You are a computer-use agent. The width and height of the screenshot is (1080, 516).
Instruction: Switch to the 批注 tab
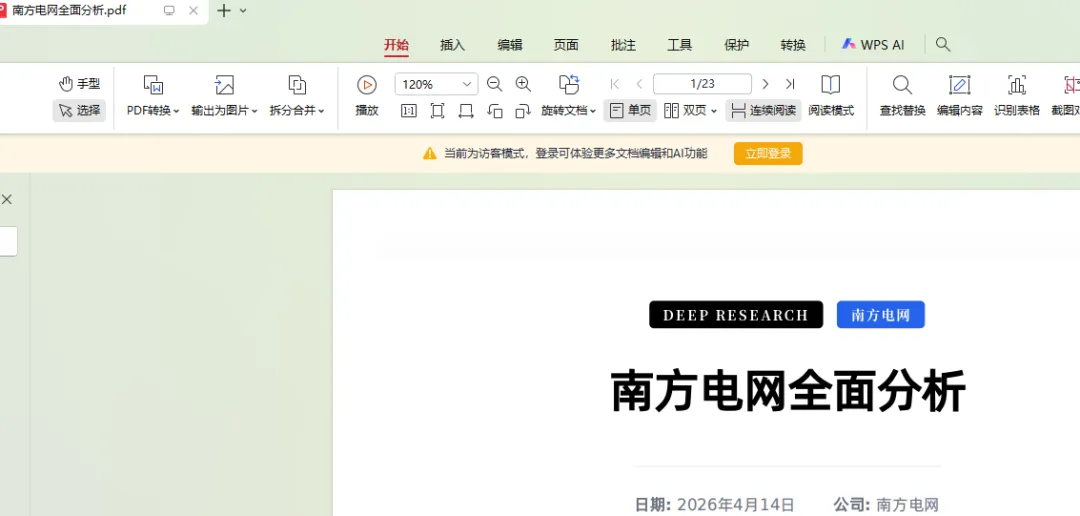(623, 45)
